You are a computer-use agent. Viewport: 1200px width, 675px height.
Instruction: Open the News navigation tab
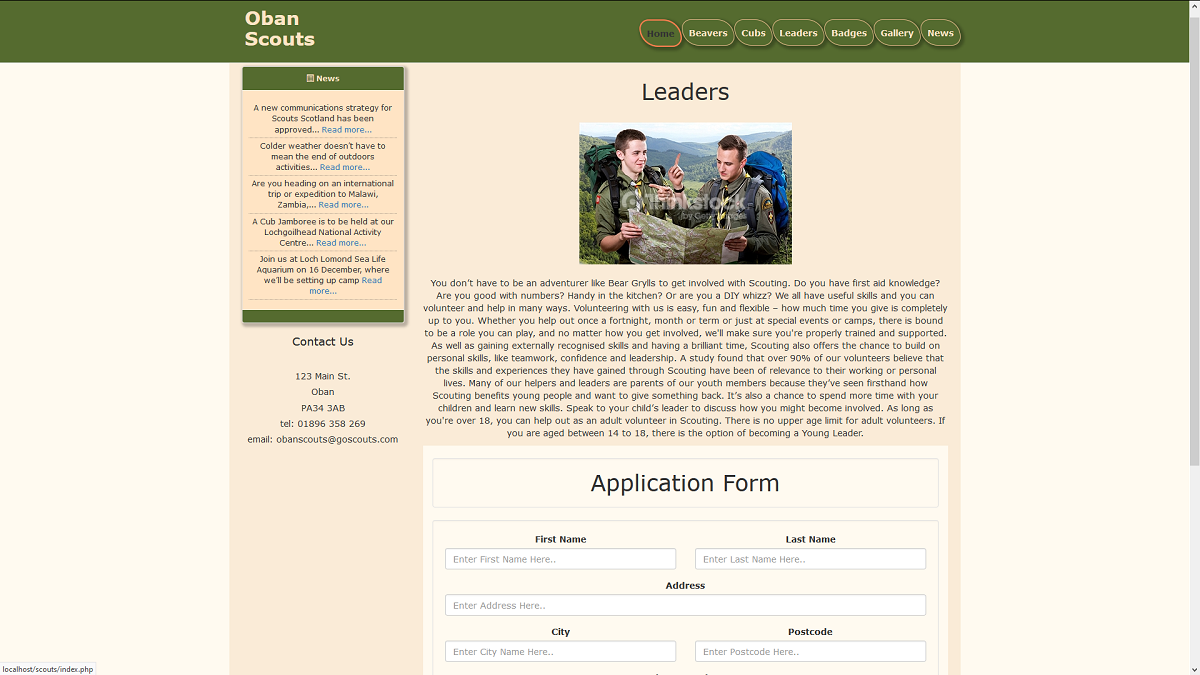(x=940, y=32)
